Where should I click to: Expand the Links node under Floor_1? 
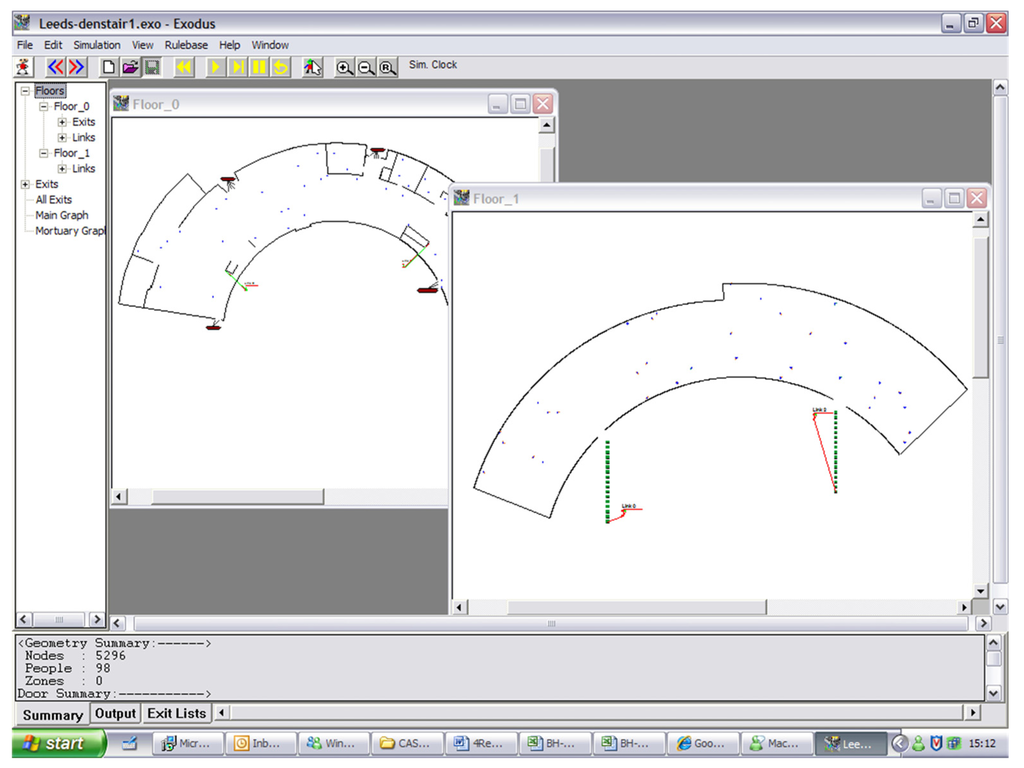[x=62, y=169]
